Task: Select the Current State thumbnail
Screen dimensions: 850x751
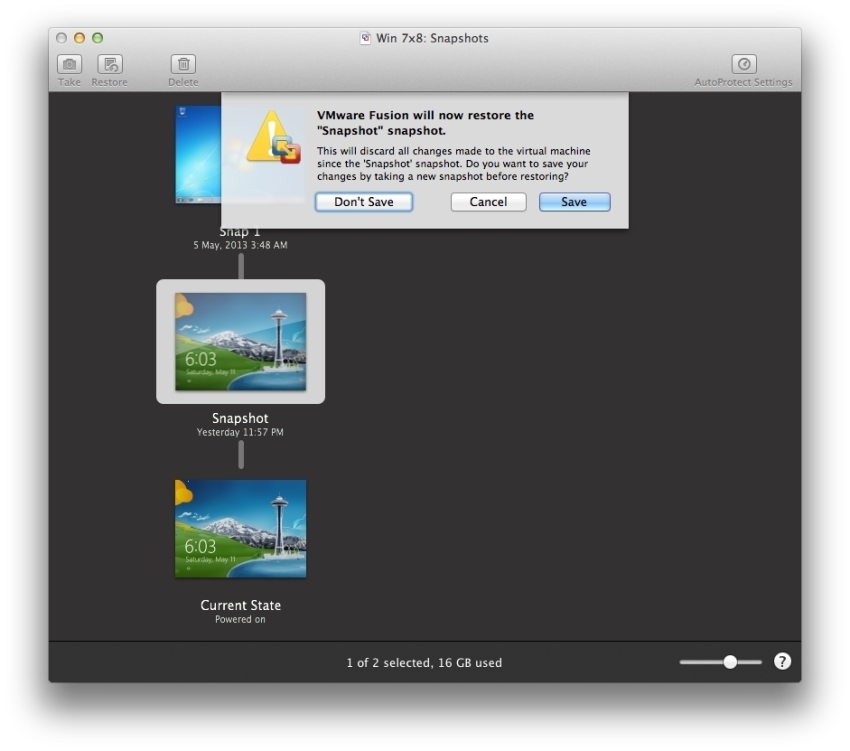Action: point(240,528)
